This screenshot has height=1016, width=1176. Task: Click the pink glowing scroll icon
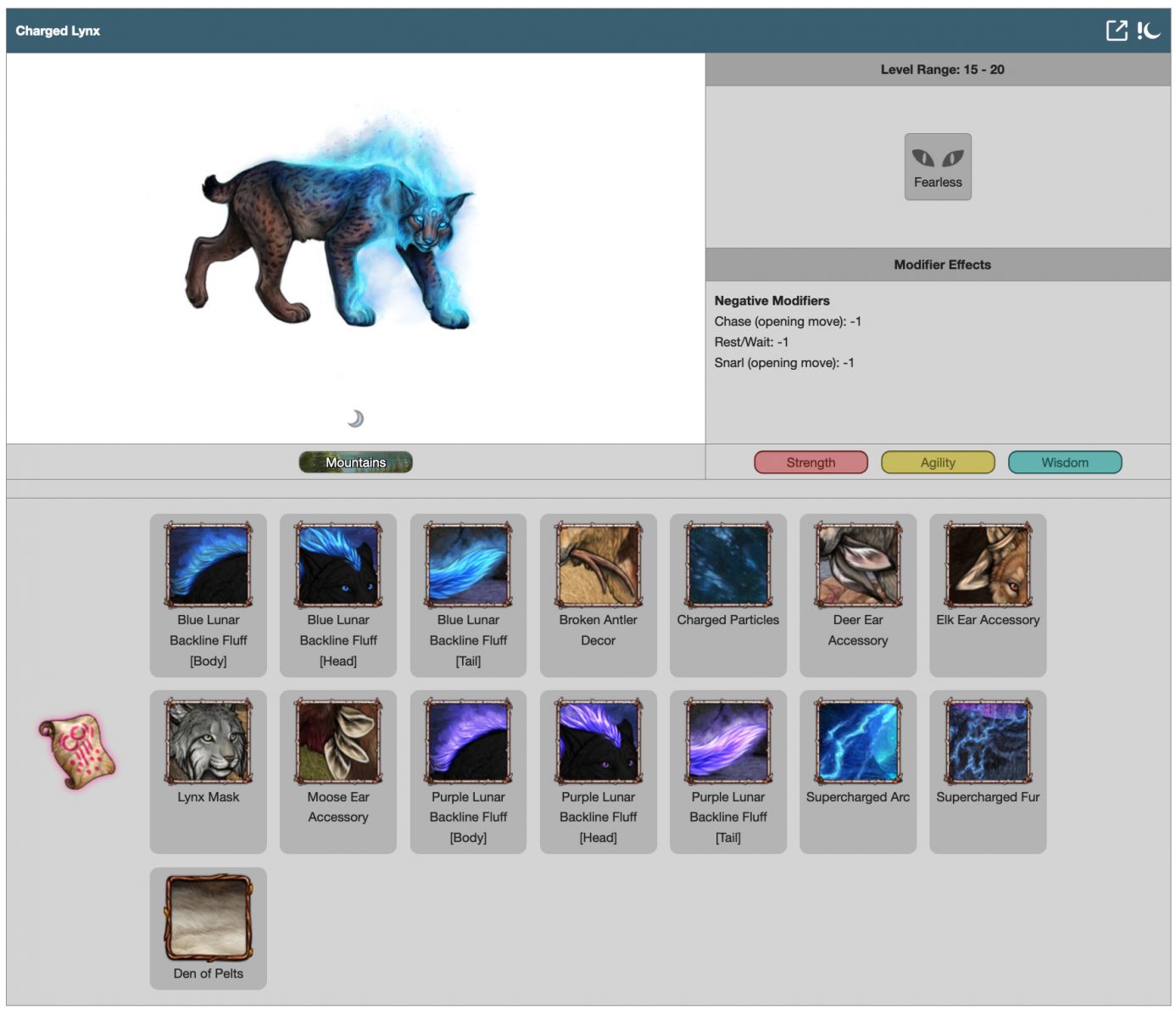pos(76,751)
